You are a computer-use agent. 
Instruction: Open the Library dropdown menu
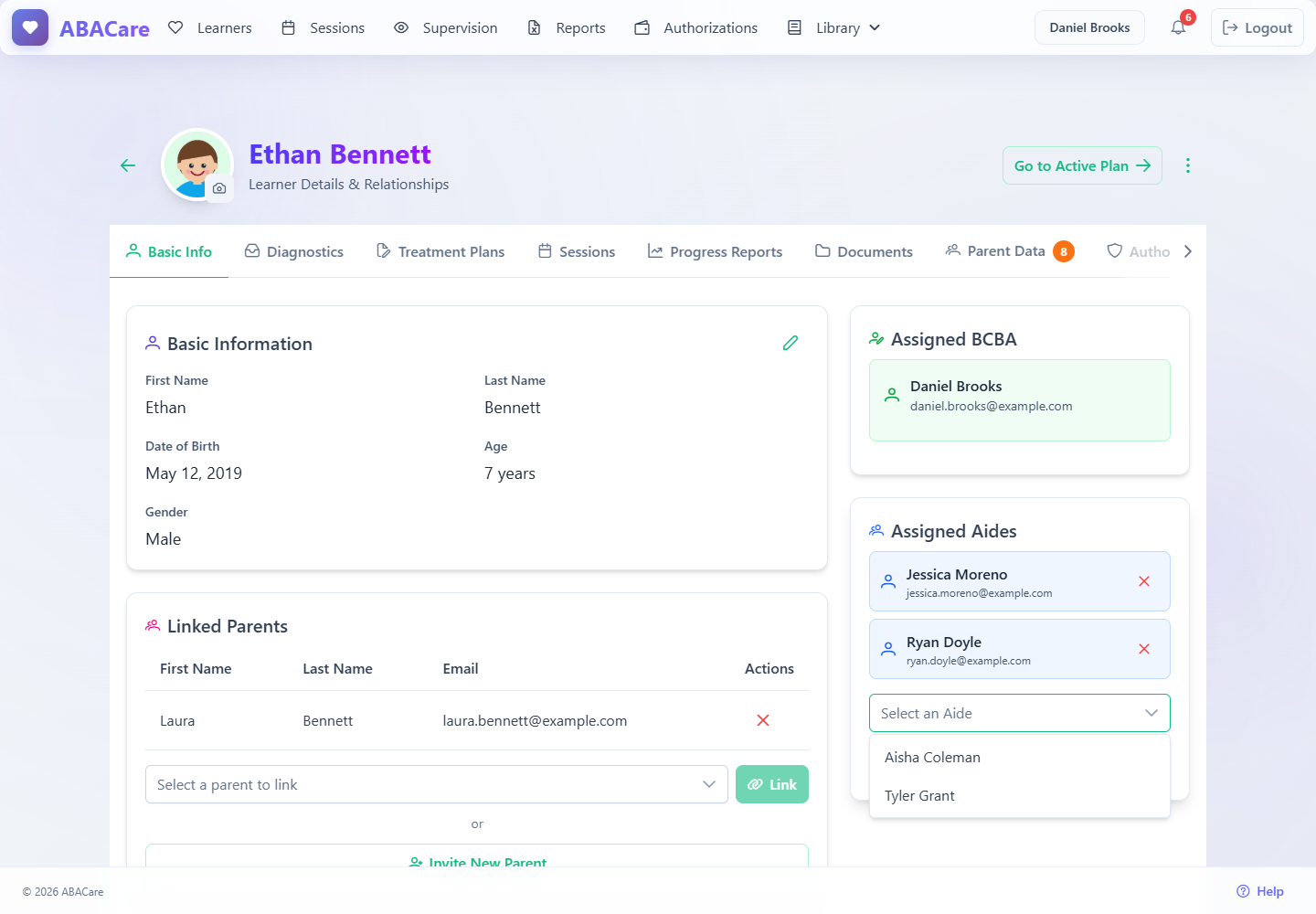pyautogui.click(x=834, y=27)
